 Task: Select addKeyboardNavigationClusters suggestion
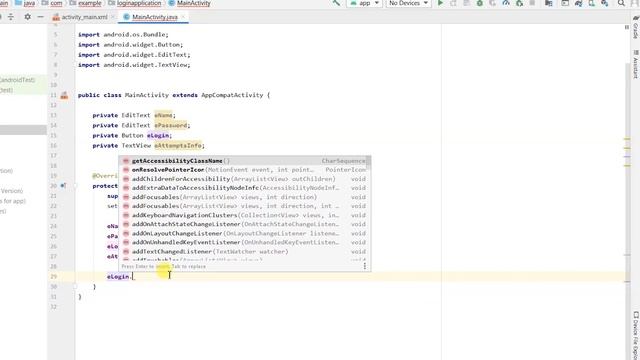tap(244, 215)
